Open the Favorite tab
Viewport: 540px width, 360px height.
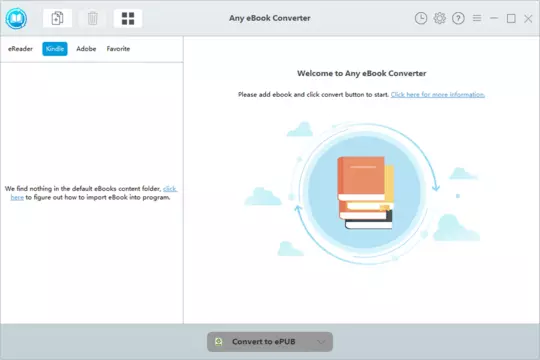point(118,49)
